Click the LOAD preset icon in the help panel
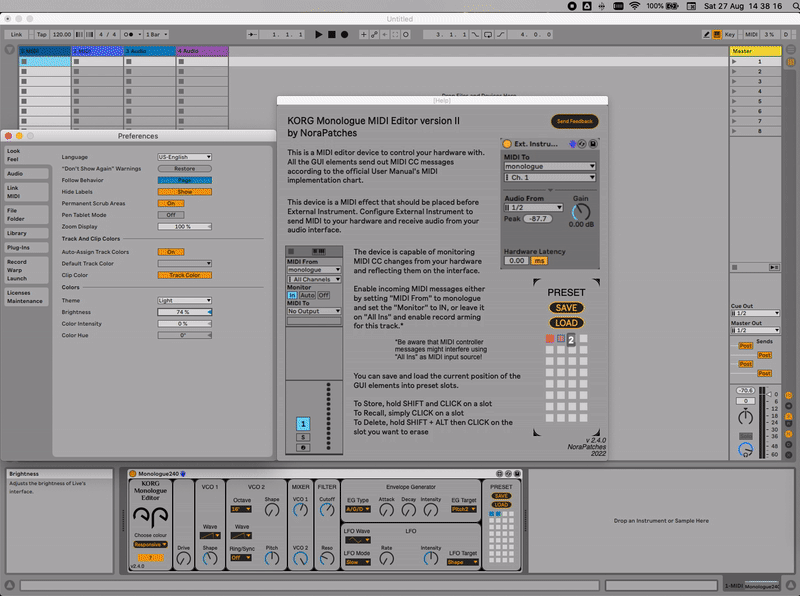The height and width of the screenshot is (596, 800). click(x=566, y=323)
